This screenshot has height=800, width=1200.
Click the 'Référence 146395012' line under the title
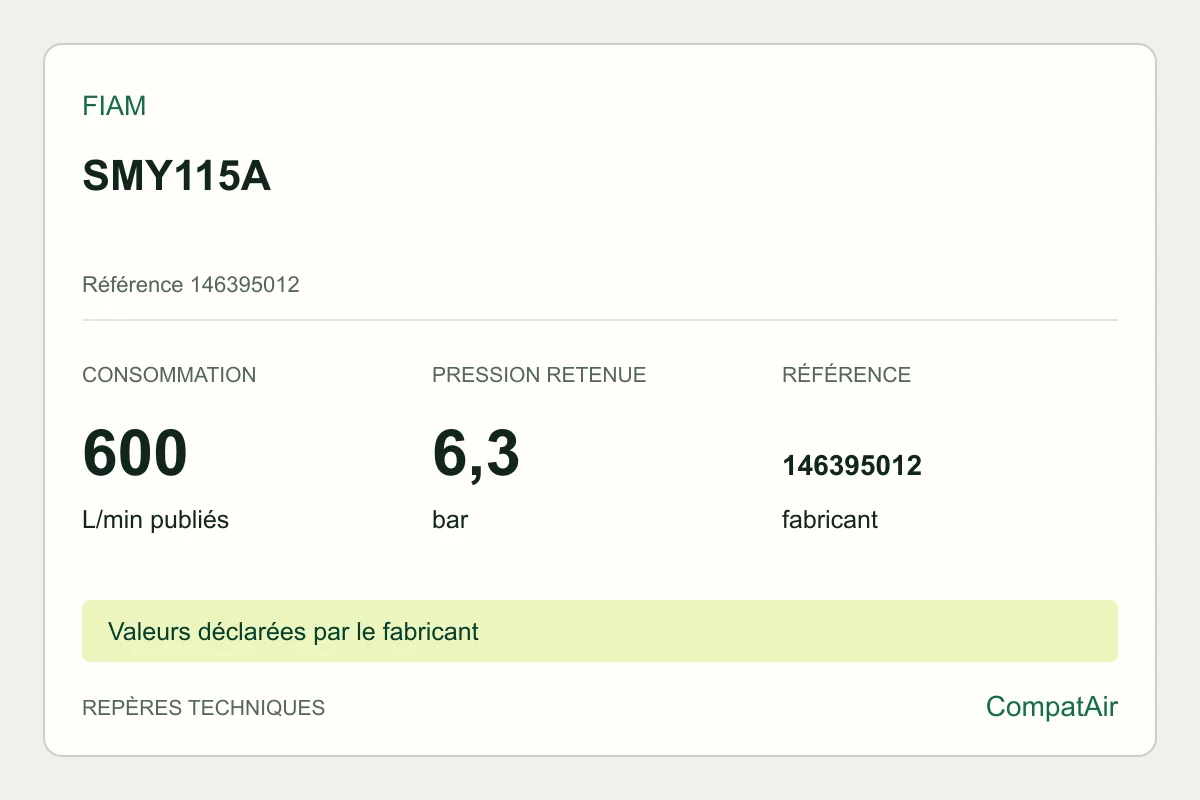coord(191,285)
